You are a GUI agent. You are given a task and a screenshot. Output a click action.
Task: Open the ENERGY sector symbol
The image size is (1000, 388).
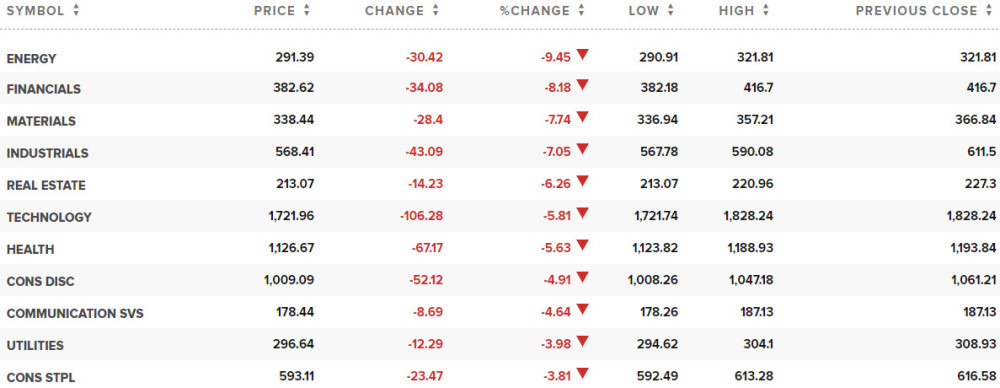point(31,59)
